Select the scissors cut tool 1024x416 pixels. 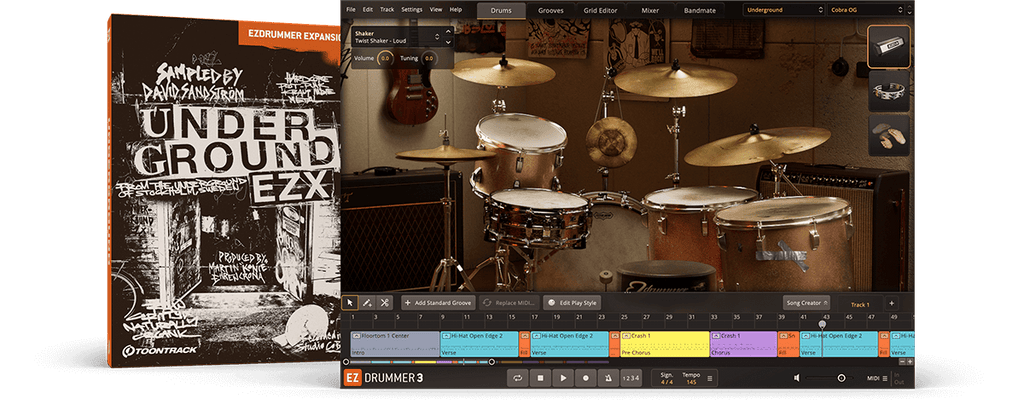point(385,303)
